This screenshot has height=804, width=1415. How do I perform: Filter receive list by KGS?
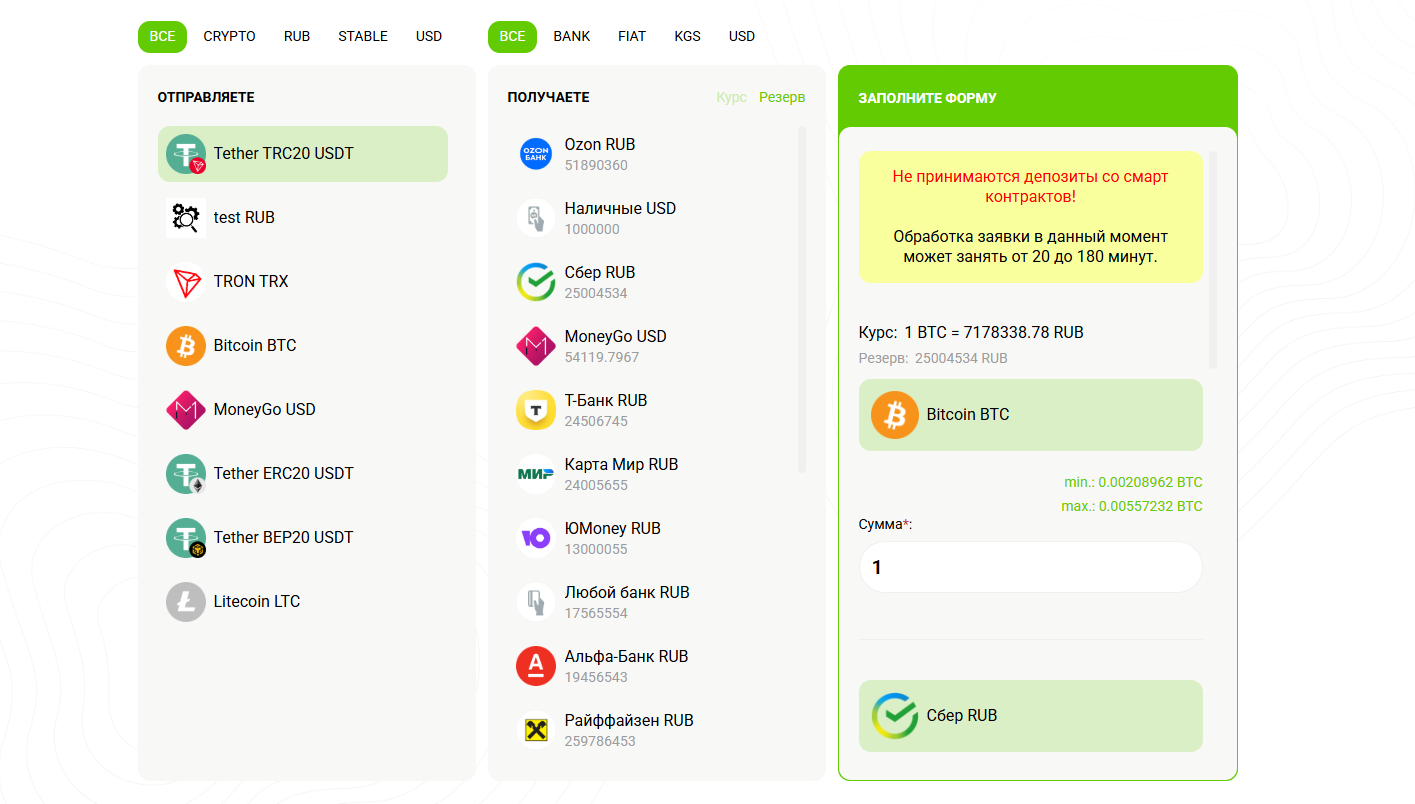coord(687,36)
